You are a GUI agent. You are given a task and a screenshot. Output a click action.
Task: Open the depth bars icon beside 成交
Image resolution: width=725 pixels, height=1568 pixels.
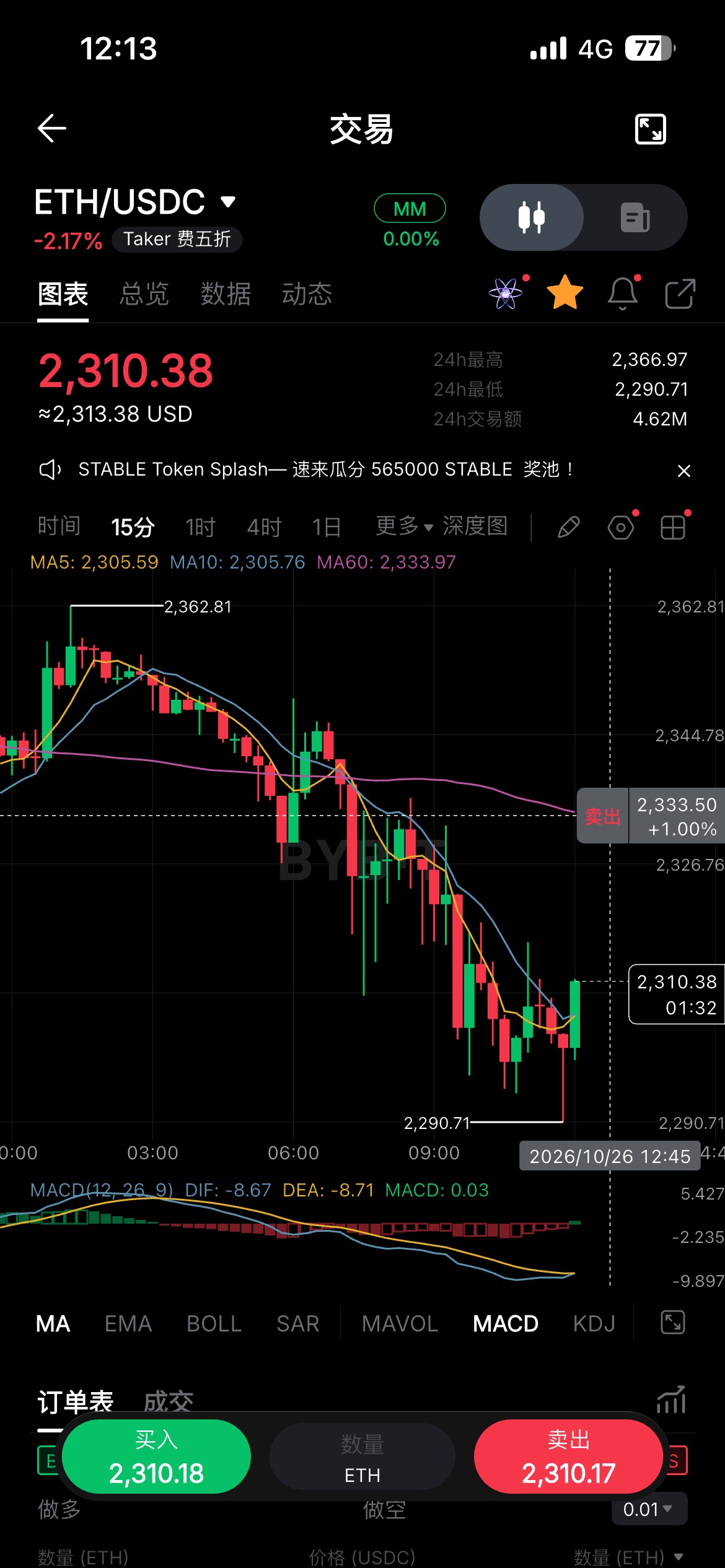point(672,1401)
